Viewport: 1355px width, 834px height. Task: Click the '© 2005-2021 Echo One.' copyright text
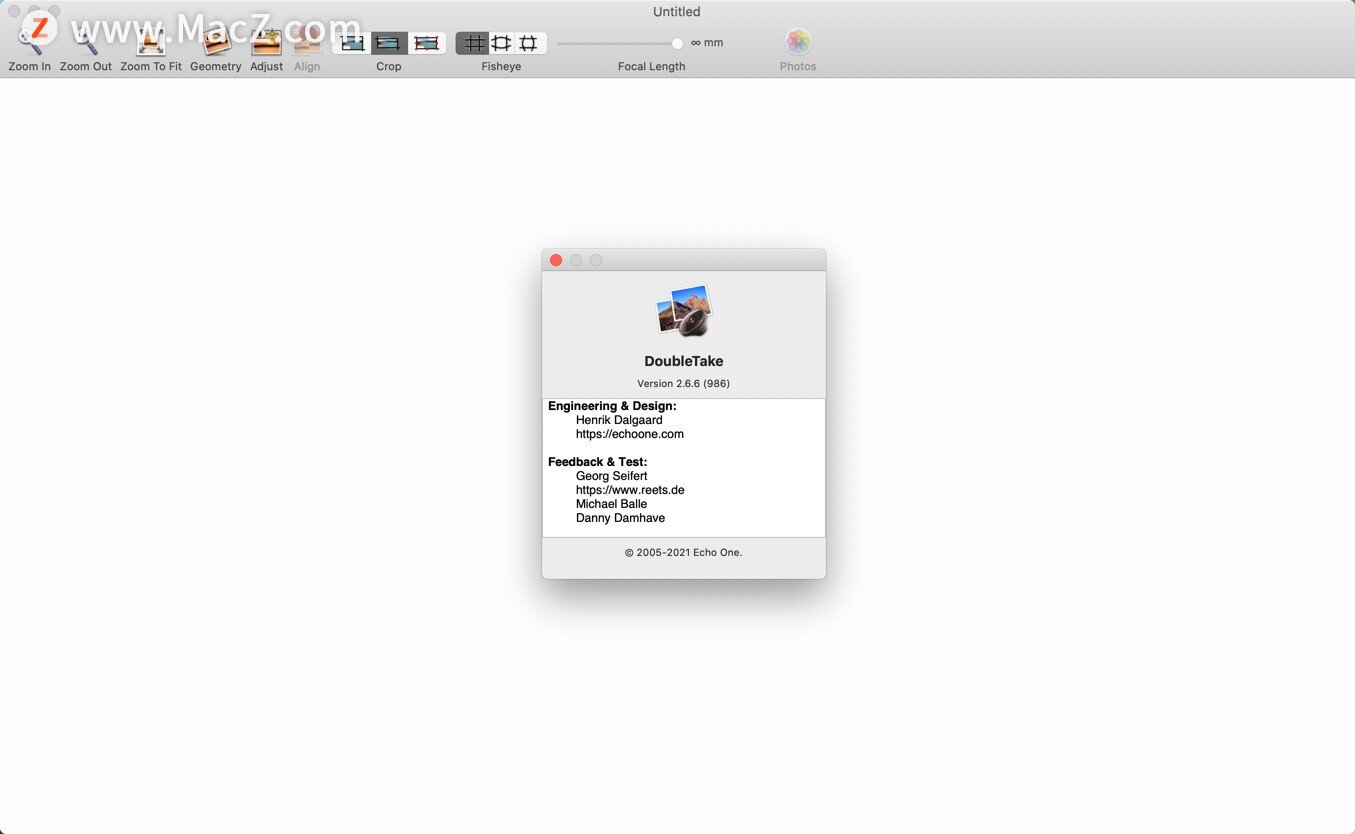(x=684, y=552)
